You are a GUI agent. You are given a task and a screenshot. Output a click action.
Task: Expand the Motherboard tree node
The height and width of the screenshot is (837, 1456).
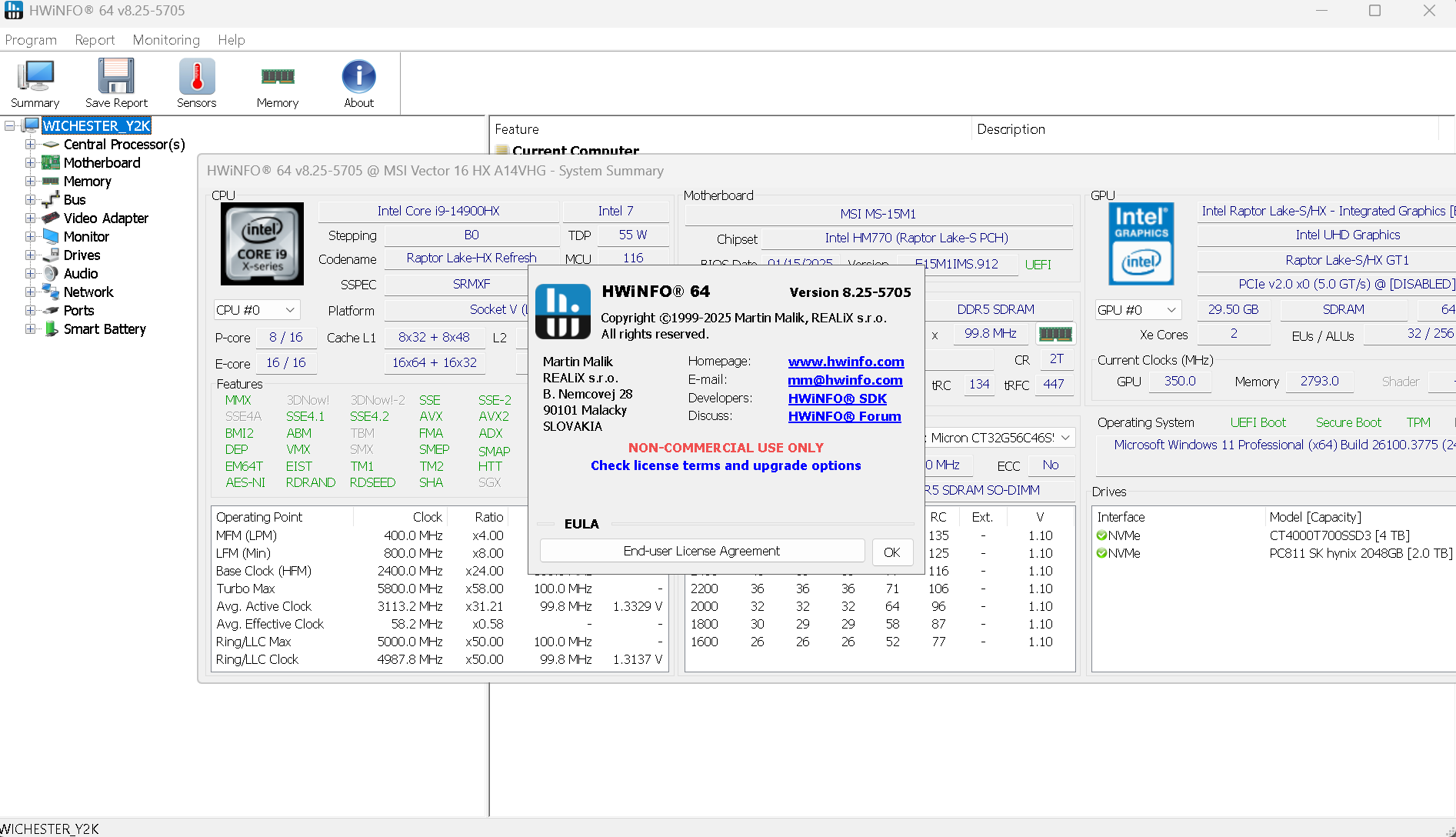coord(30,163)
